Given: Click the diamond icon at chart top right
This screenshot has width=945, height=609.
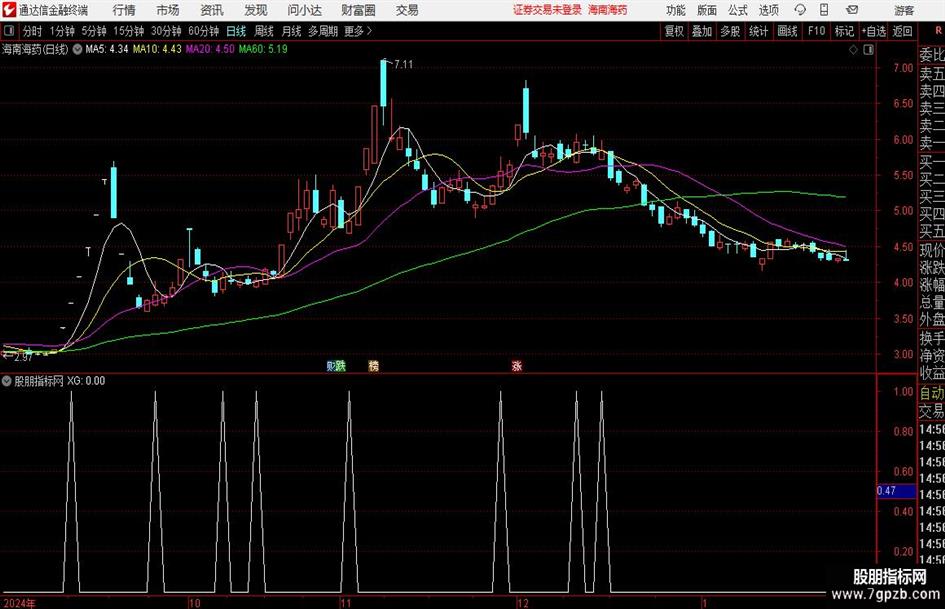Looking at the screenshot, I should pyautogui.click(x=853, y=50).
